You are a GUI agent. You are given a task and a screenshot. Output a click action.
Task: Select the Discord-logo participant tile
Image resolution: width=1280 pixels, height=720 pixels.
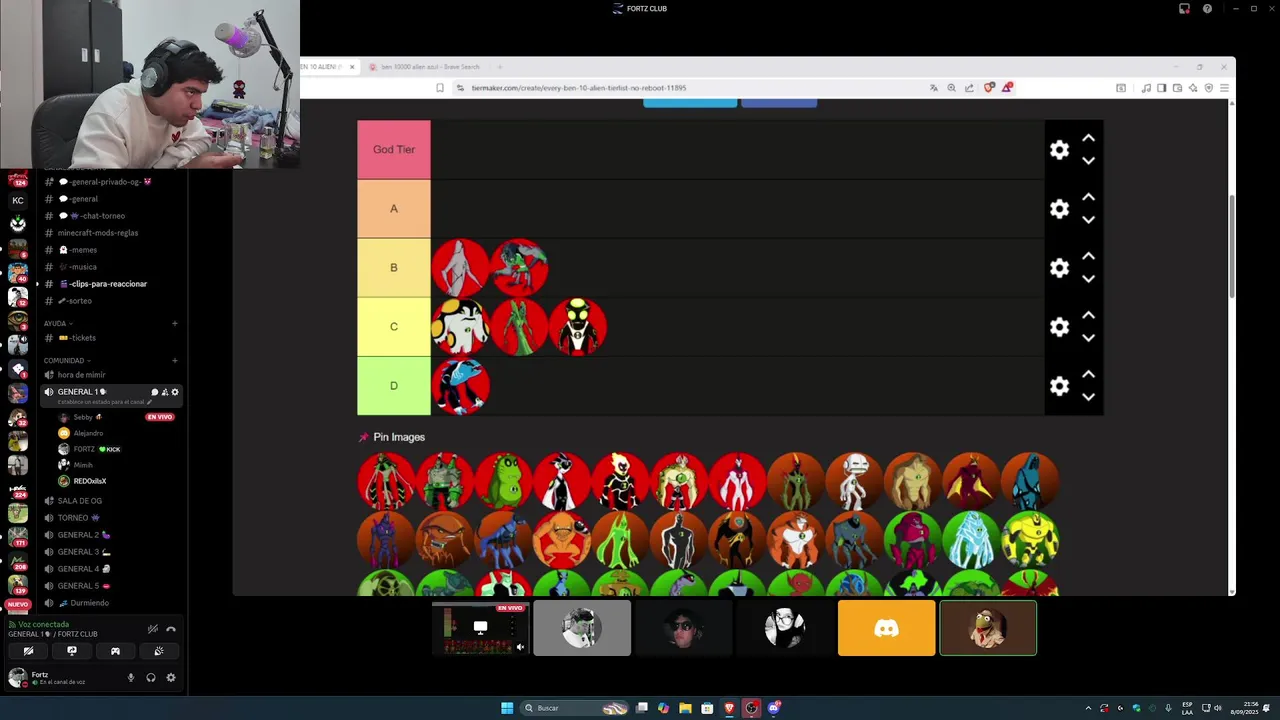point(886,628)
